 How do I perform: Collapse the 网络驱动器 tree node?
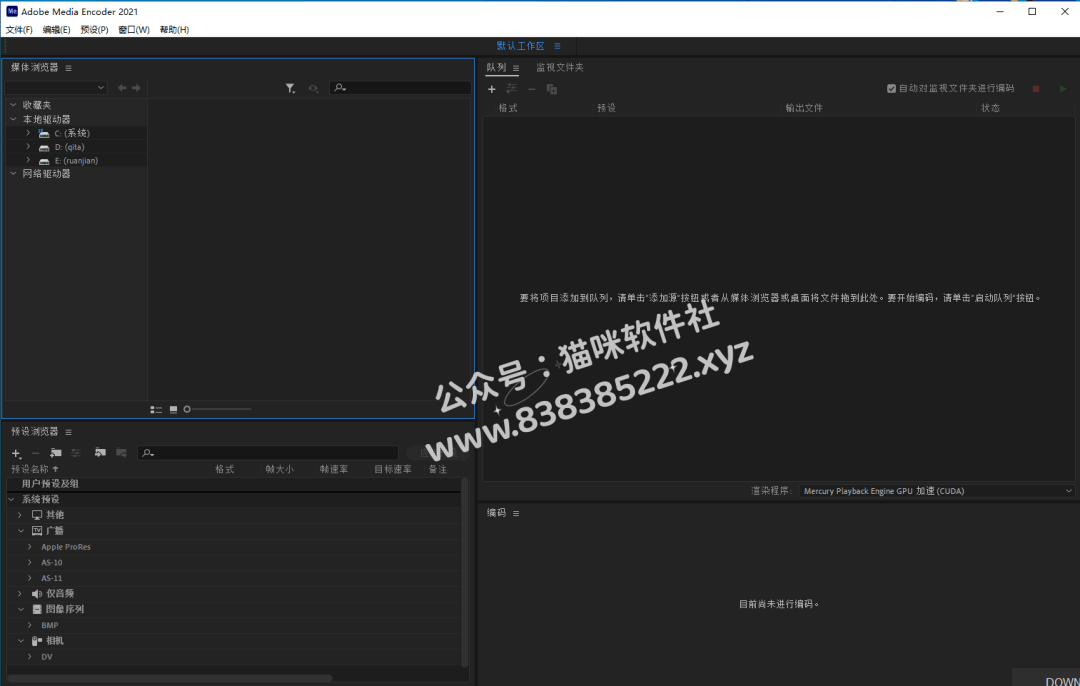(13, 174)
